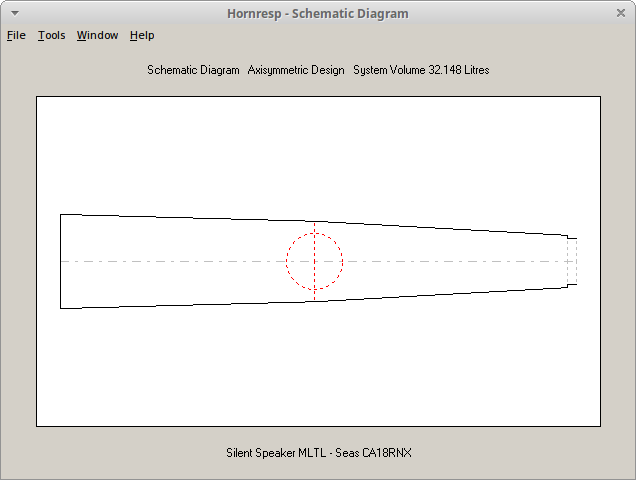Click 'Silent Speaker MLTL - Seas CA18RNX' caption
Screen dimensions: 636x480
click(319, 452)
